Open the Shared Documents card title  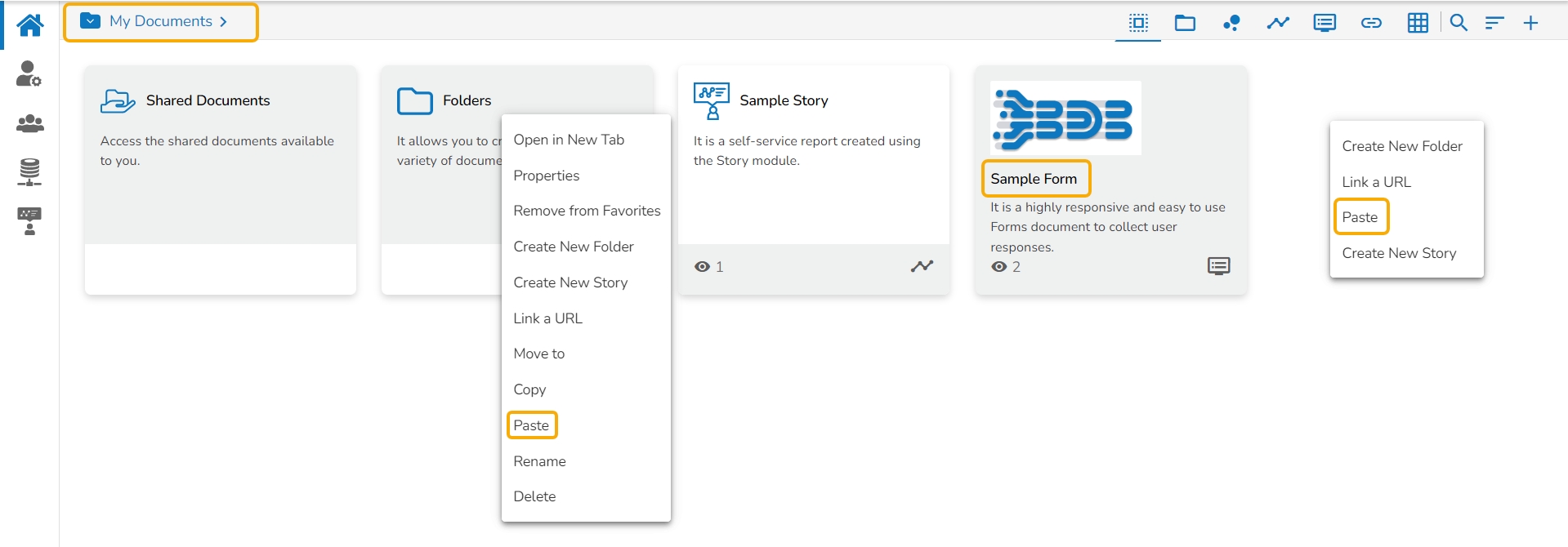click(x=208, y=100)
